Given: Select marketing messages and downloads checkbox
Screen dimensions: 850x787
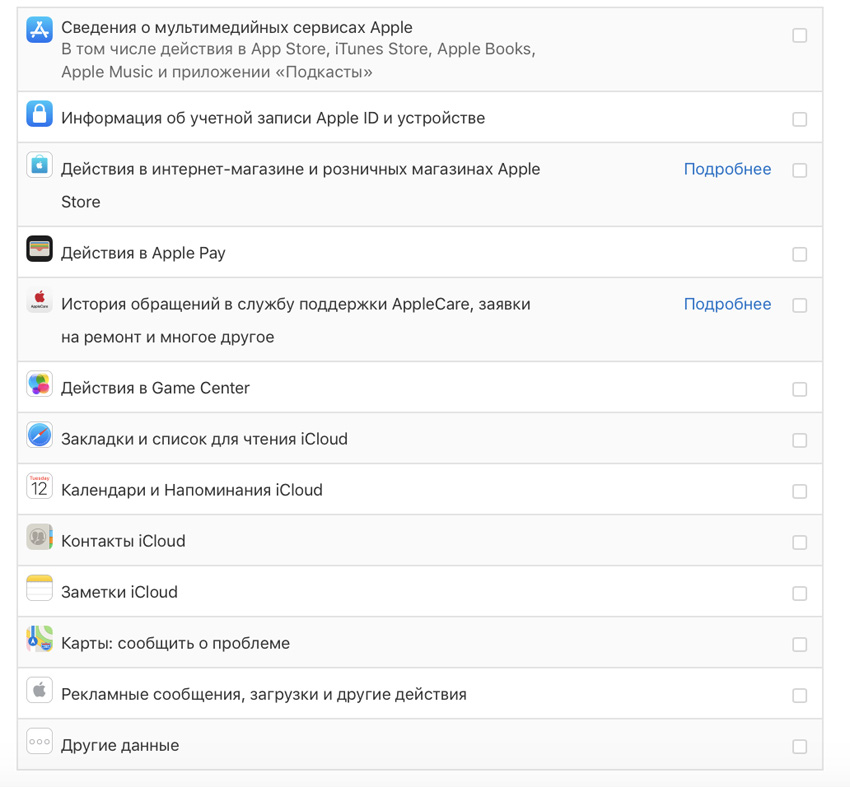Looking at the screenshot, I should (800, 695).
